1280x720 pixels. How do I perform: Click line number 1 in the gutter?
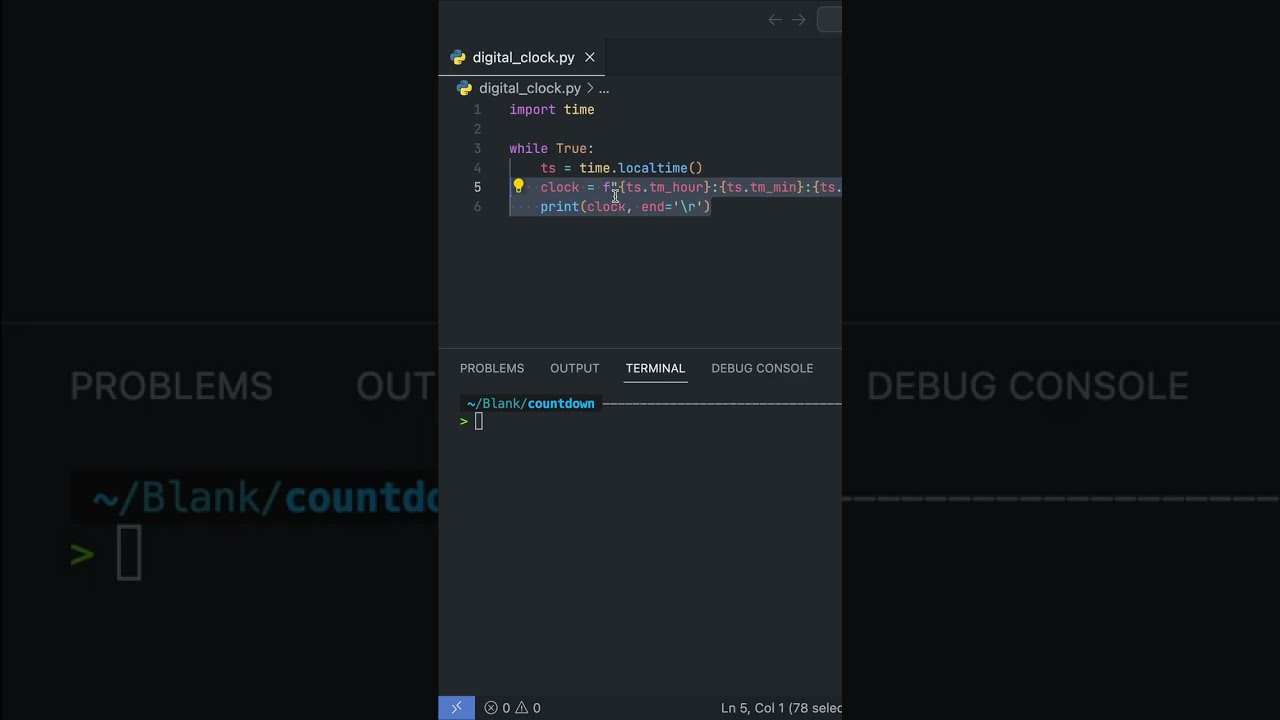pos(477,110)
